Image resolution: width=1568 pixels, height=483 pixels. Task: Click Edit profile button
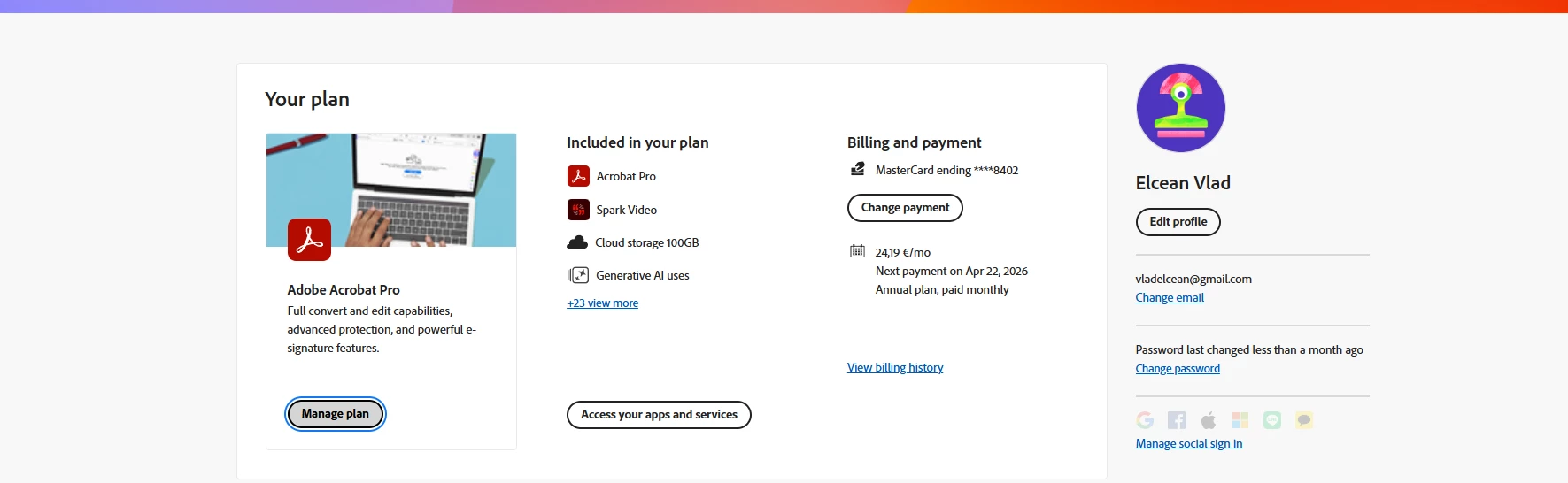1178,222
